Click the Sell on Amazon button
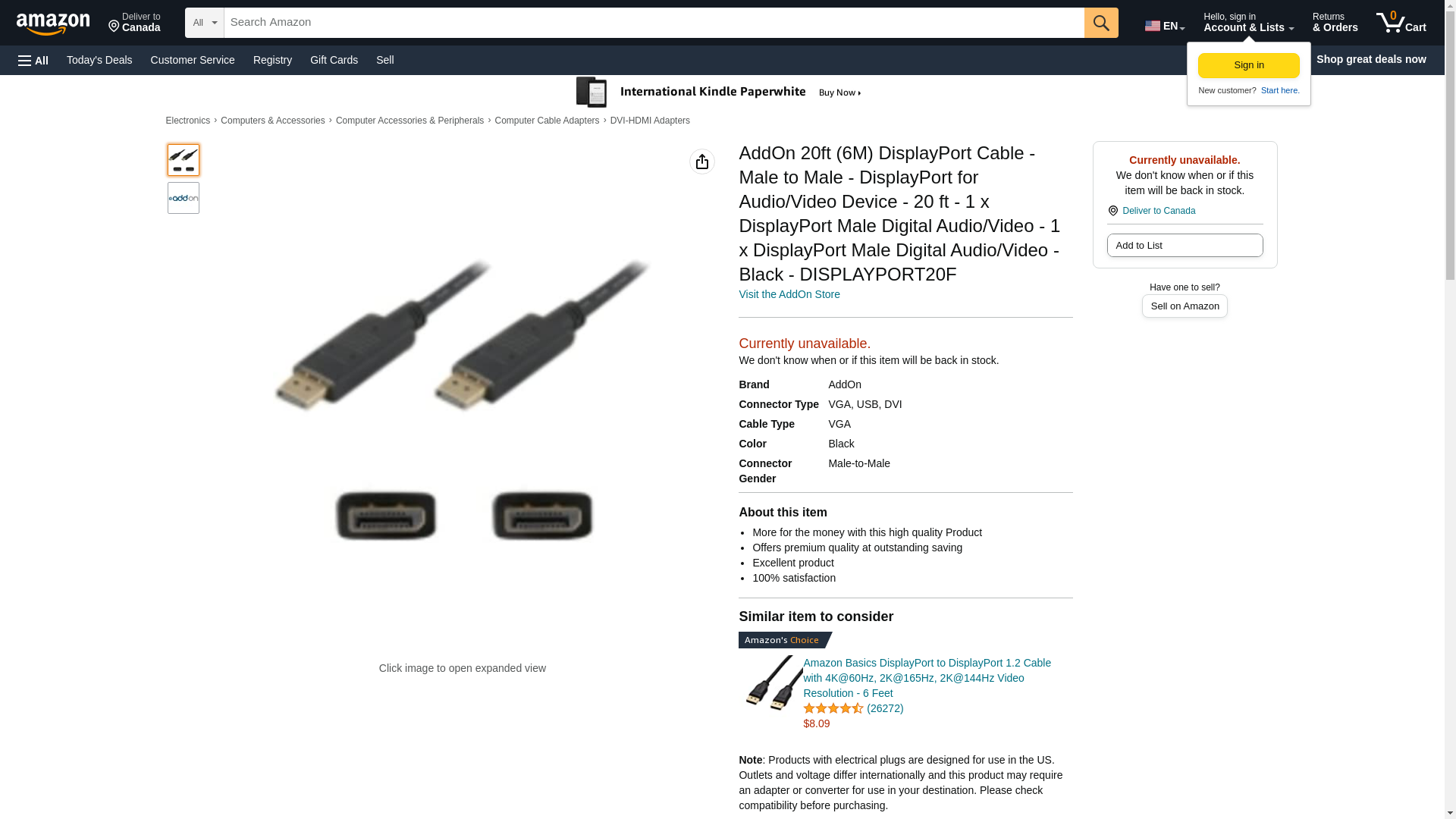Image resolution: width=1456 pixels, height=819 pixels. coord(1185,306)
